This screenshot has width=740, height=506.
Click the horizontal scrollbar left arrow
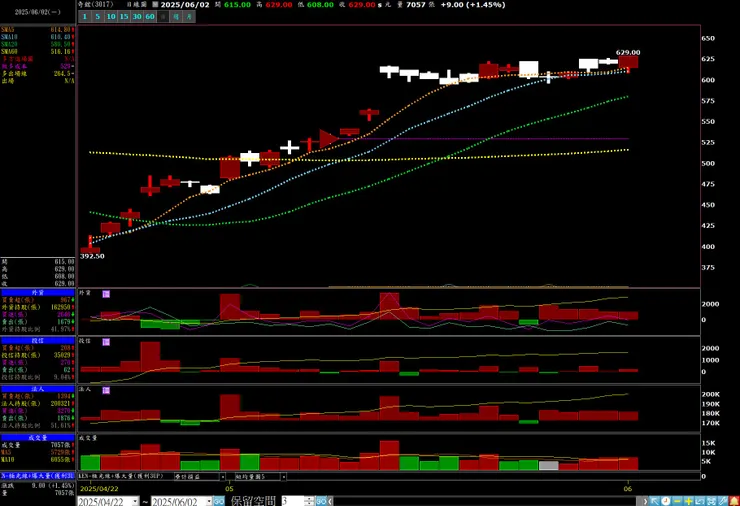pos(330,501)
